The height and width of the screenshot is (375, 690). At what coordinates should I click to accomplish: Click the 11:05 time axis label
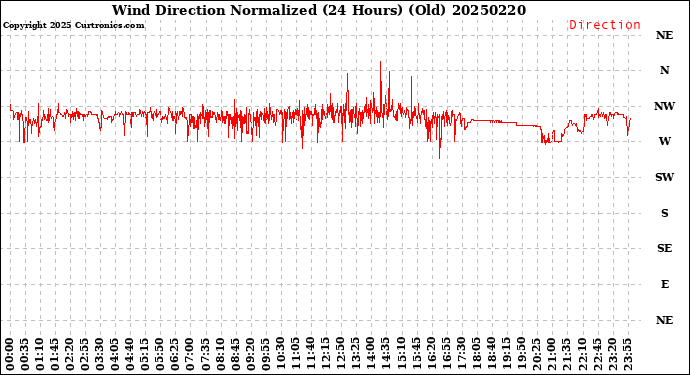tap(295, 355)
